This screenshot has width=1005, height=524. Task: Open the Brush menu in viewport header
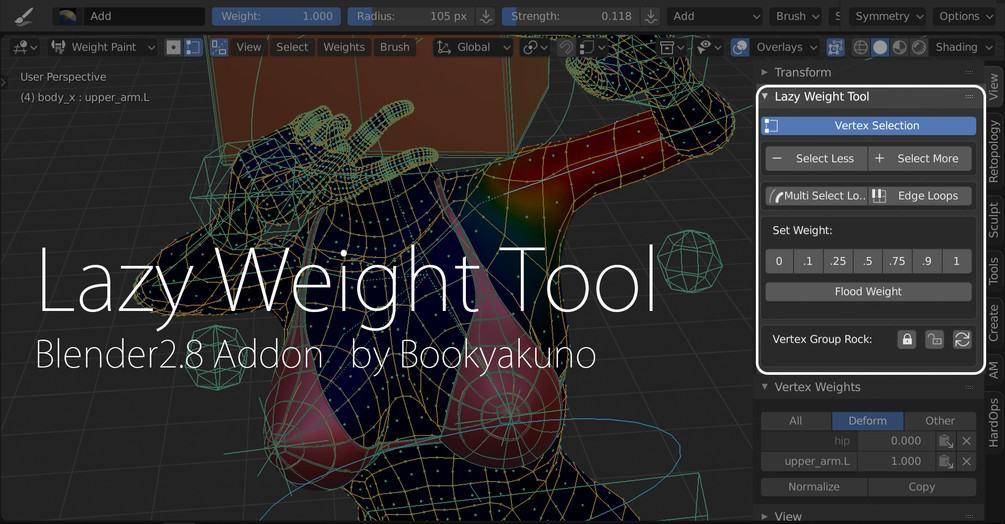coord(394,47)
